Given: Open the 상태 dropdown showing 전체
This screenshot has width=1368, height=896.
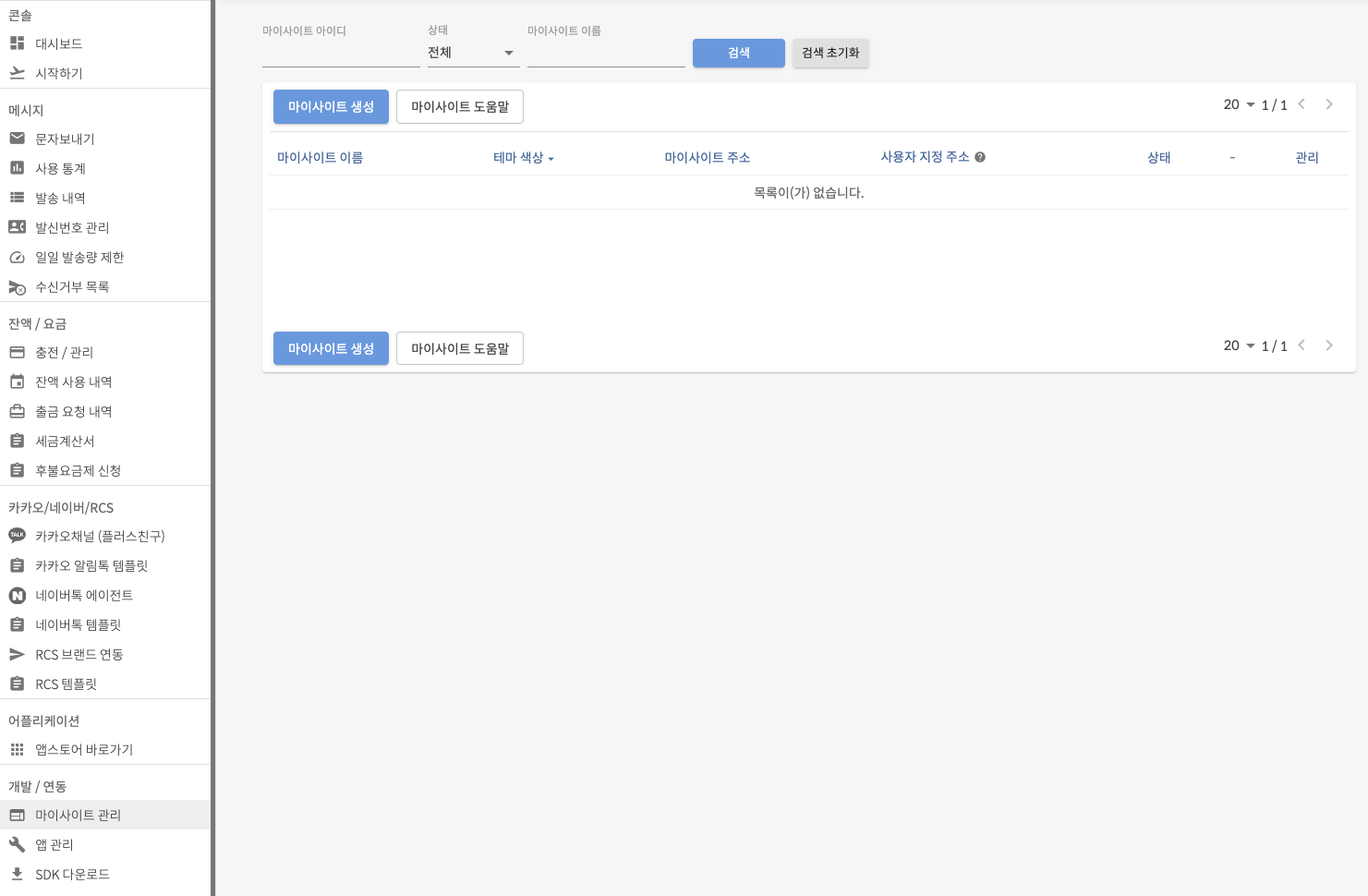Looking at the screenshot, I should point(470,53).
